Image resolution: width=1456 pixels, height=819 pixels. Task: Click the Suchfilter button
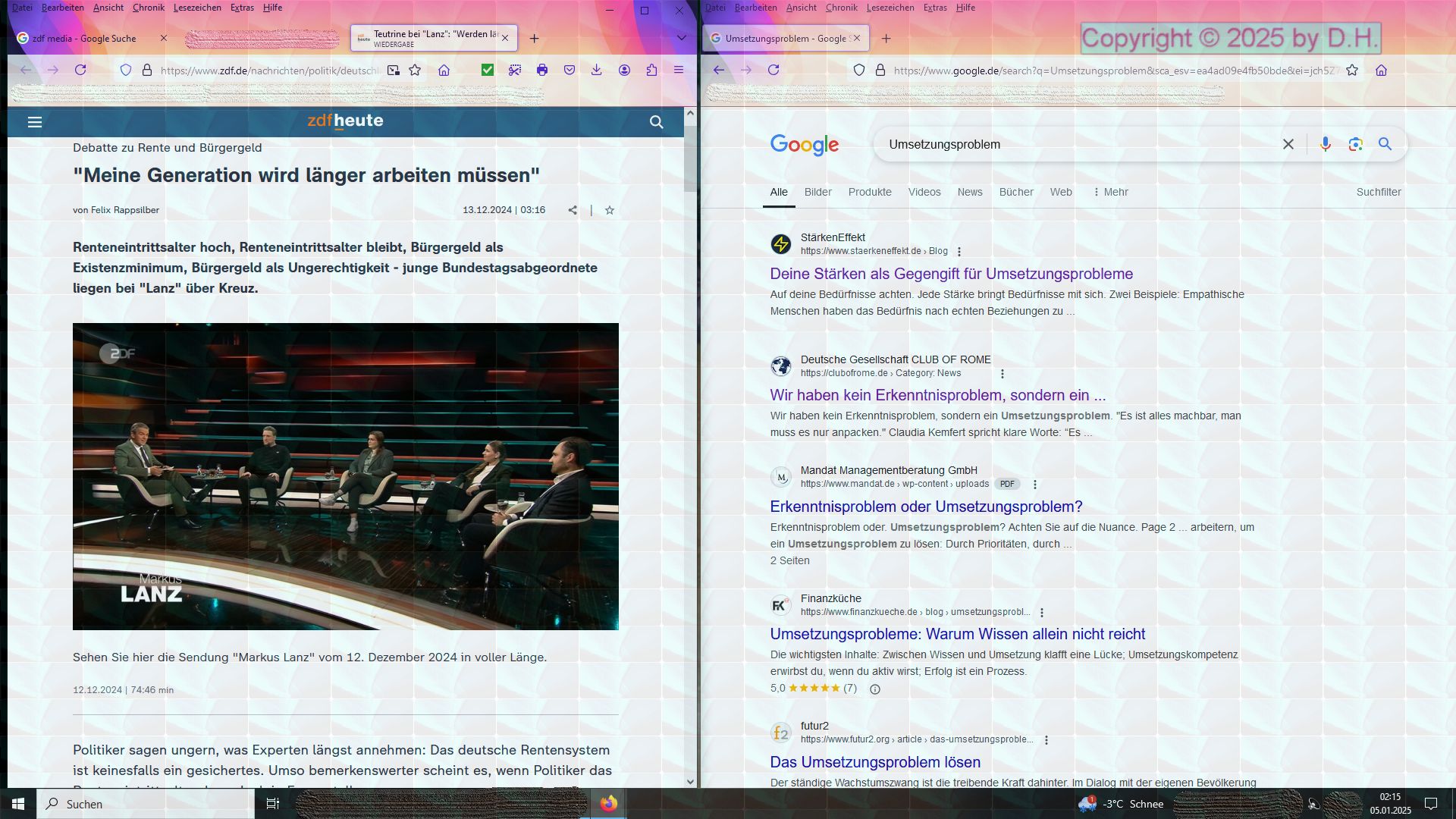click(x=1378, y=192)
